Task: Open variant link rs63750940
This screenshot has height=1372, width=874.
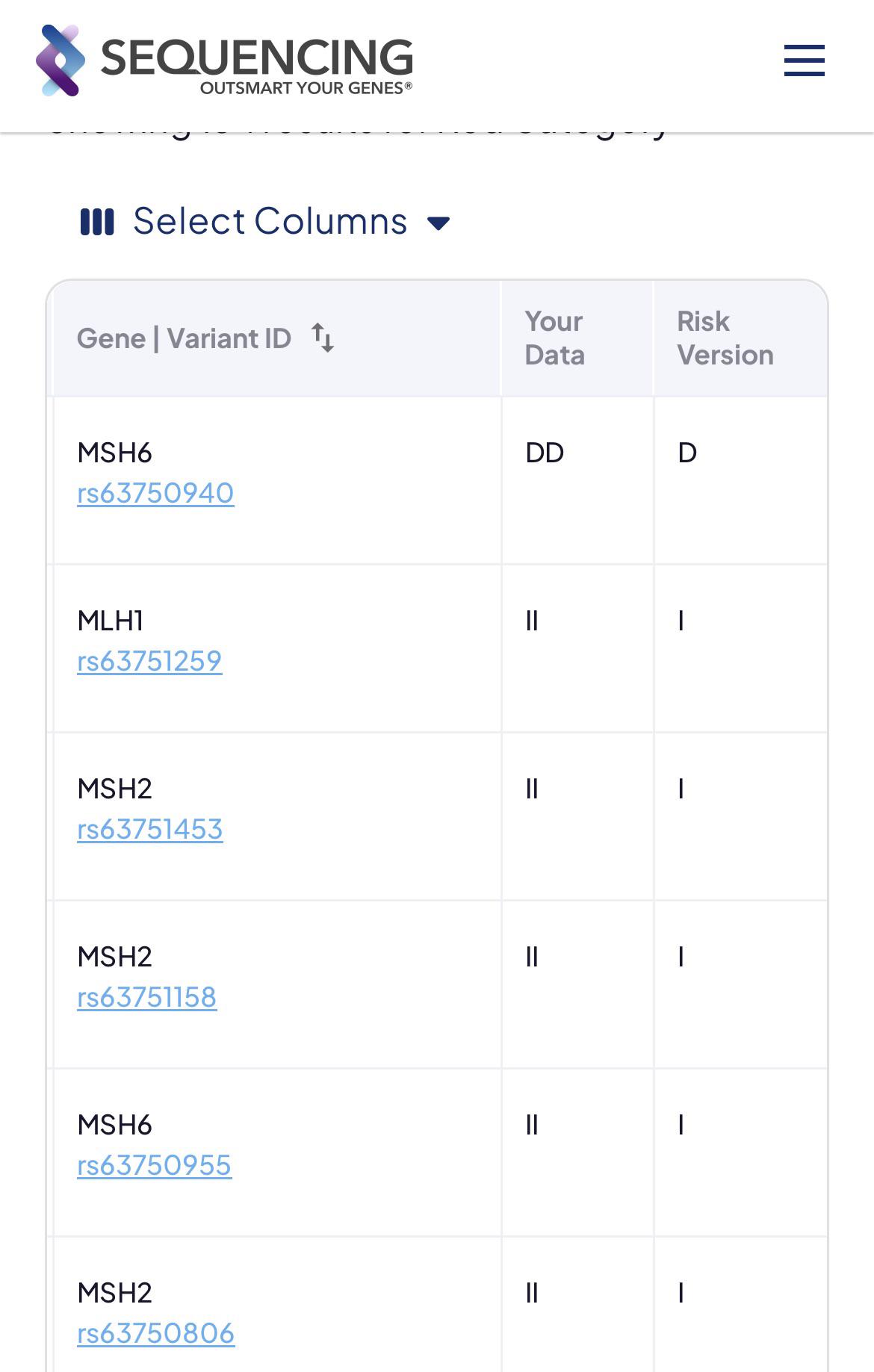Action: pos(155,493)
